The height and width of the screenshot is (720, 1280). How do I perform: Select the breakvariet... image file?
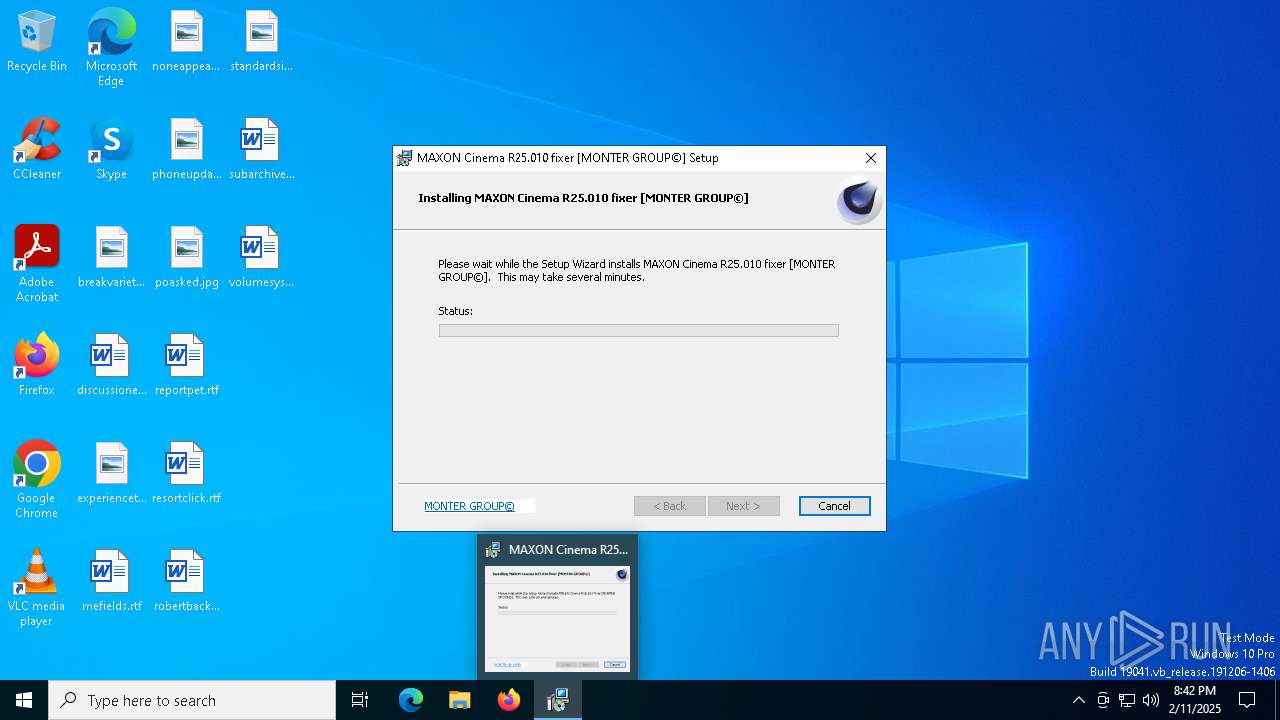(x=111, y=258)
